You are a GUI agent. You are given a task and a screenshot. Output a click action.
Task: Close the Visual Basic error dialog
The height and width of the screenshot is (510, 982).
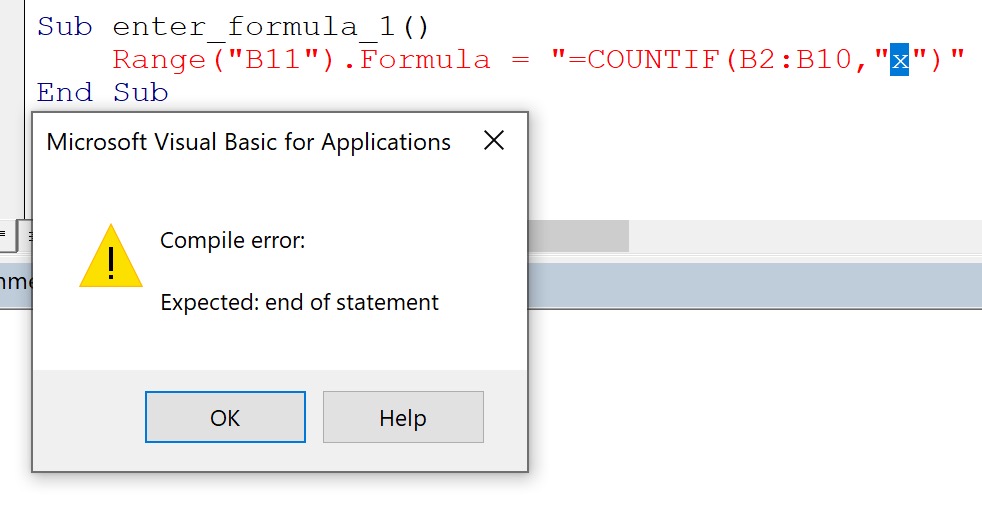point(493,141)
